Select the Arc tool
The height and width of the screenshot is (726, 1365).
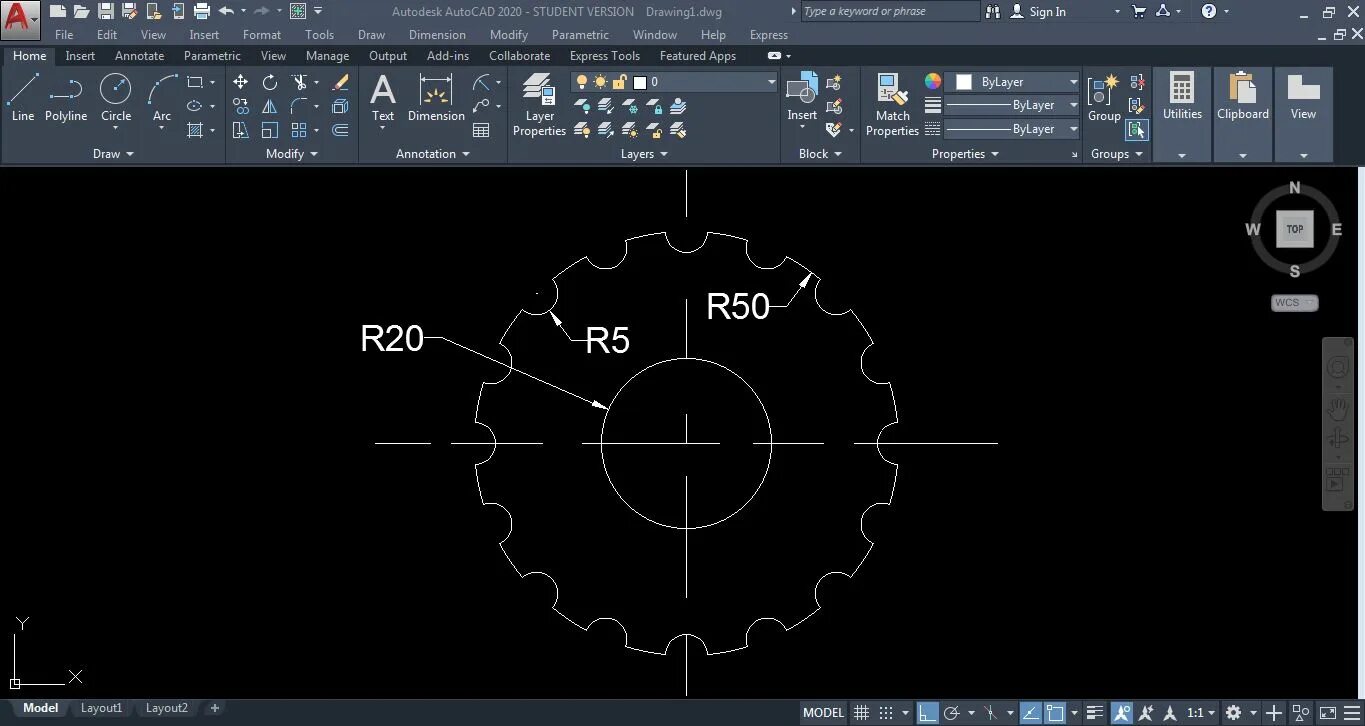click(160, 97)
